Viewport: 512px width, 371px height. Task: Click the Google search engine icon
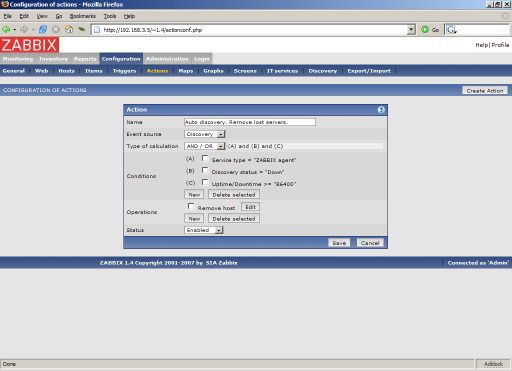[451, 30]
